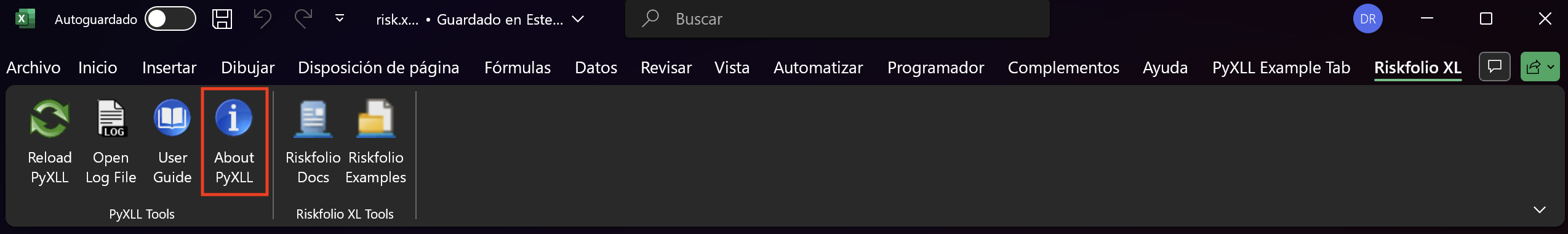
Task: Expand the file name save-location dropdown
Action: click(578, 19)
